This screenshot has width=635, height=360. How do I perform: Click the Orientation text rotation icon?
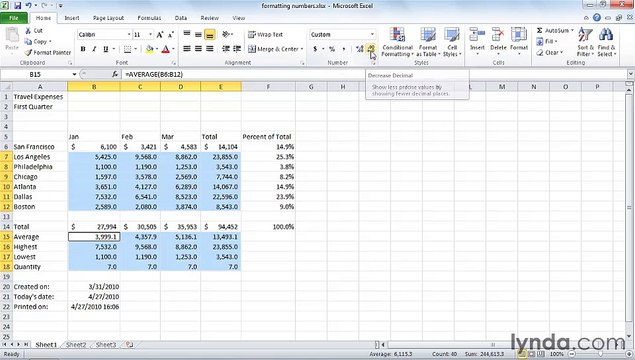(x=226, y=34)
